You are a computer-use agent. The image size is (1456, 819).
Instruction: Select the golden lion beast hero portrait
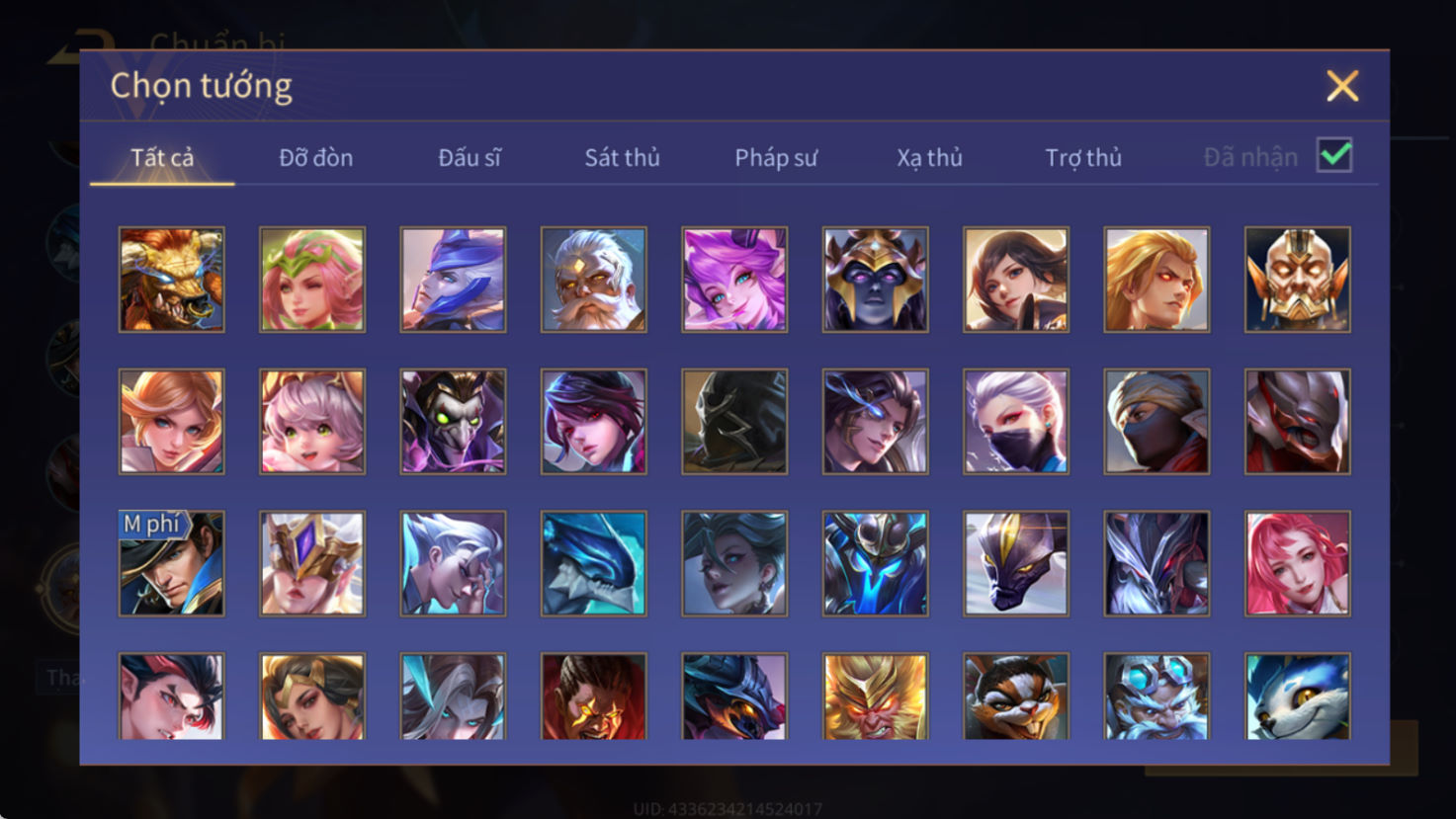point(172,280)
